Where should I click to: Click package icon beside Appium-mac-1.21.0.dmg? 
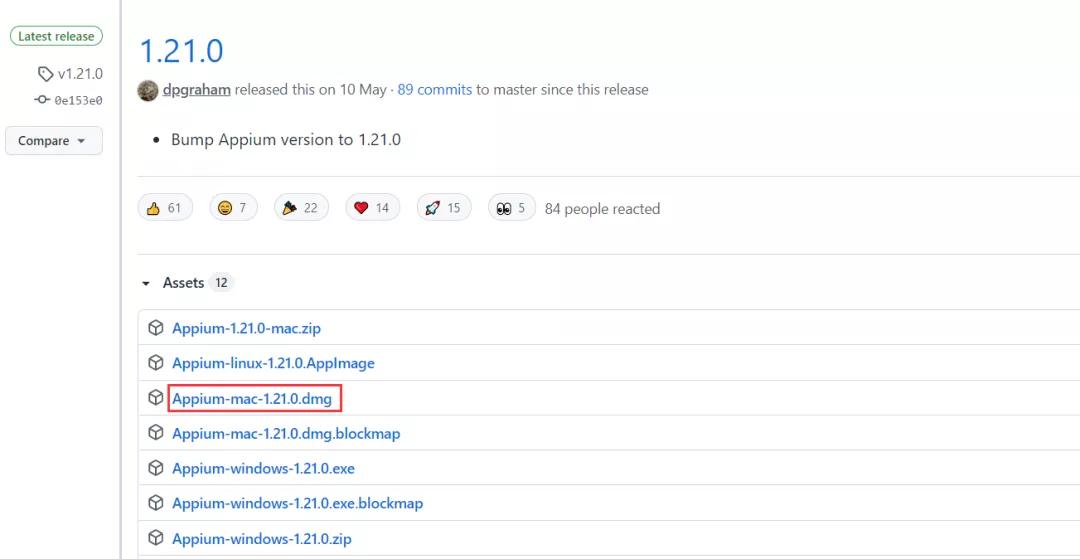[156, 397]
